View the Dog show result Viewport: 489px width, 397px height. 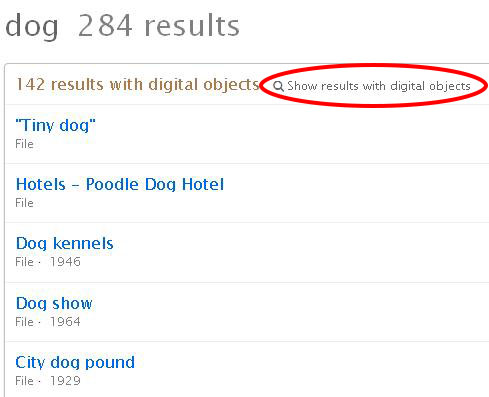click(54, 303)
